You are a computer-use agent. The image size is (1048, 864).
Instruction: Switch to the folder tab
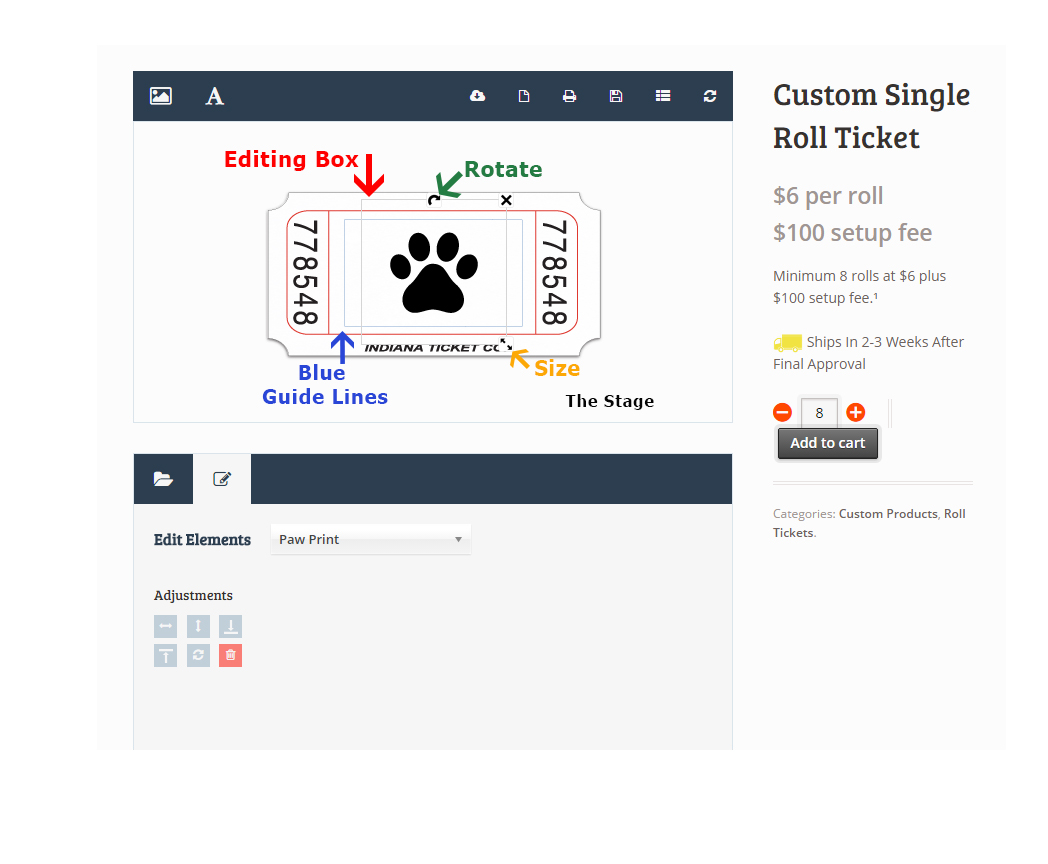pos(163,479)
